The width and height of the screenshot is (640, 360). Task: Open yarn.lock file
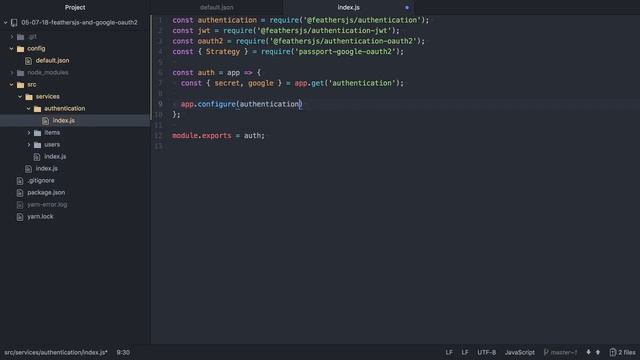pos(40,216)
